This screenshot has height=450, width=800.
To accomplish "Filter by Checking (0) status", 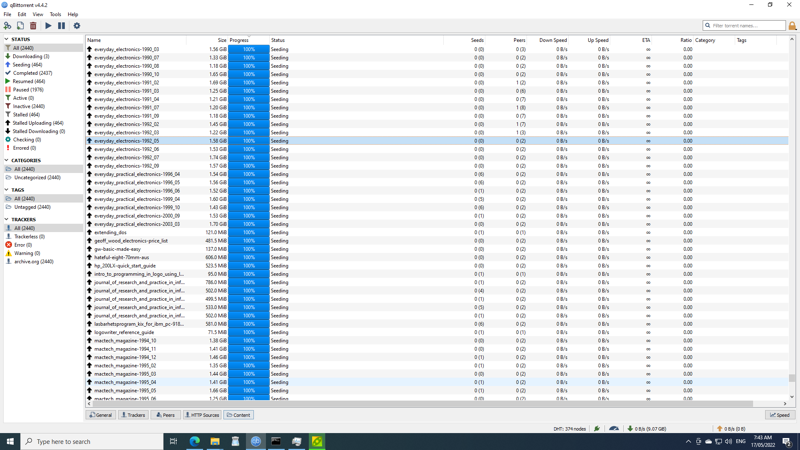I will [x=27, y=139].
